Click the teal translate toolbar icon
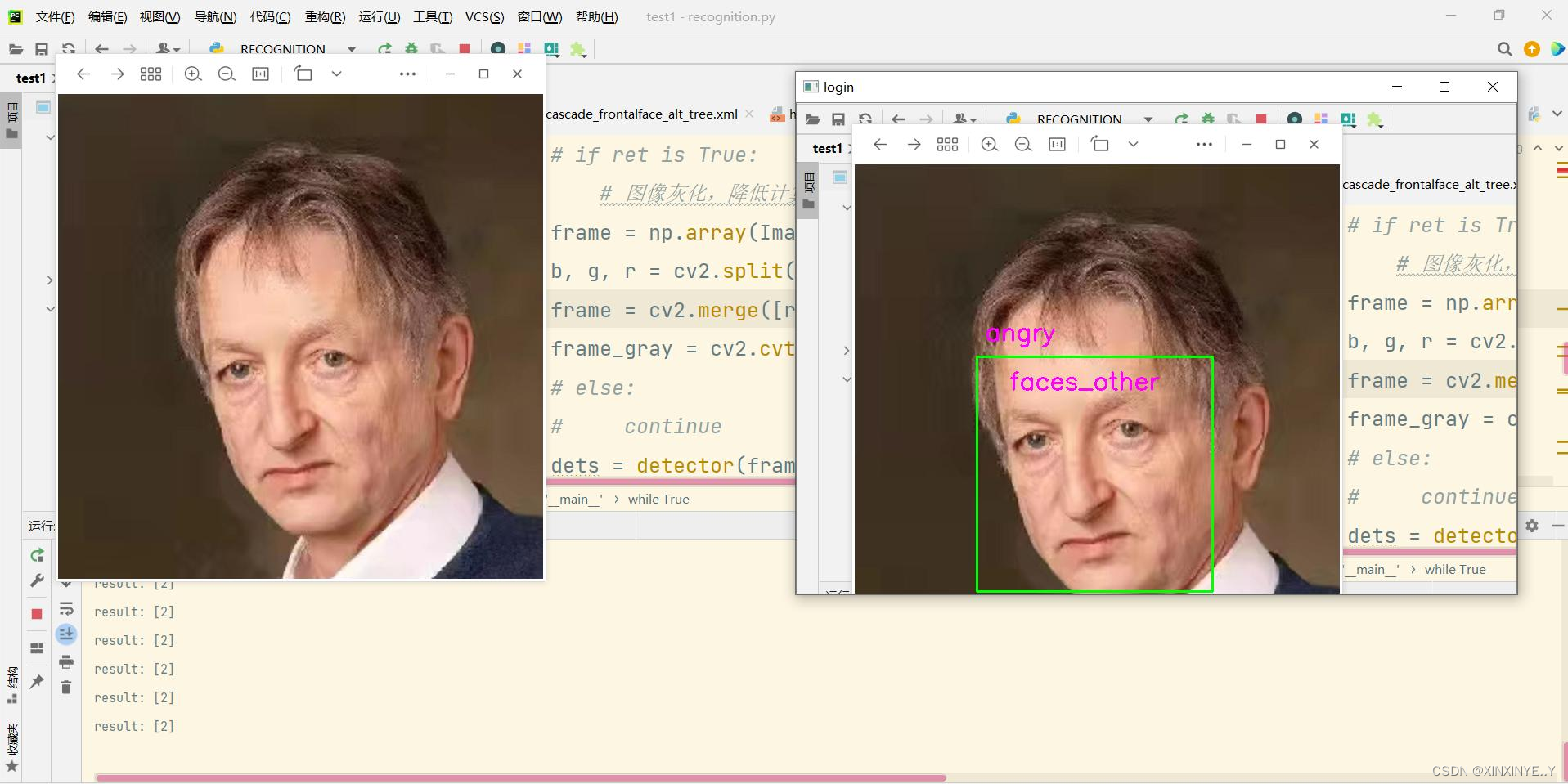Viewport: 1568px width, 784px height. (551, 49)
